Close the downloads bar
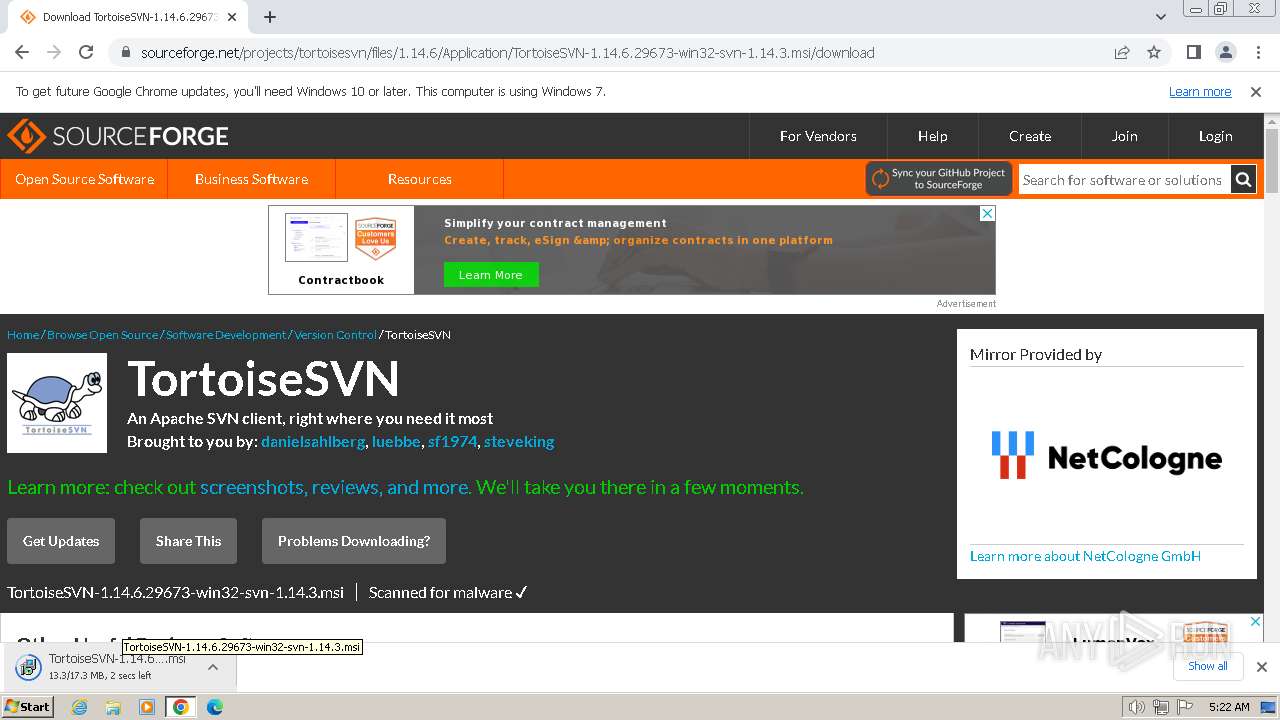The height and width of the screenshot is (720, 1280). 1262,666
